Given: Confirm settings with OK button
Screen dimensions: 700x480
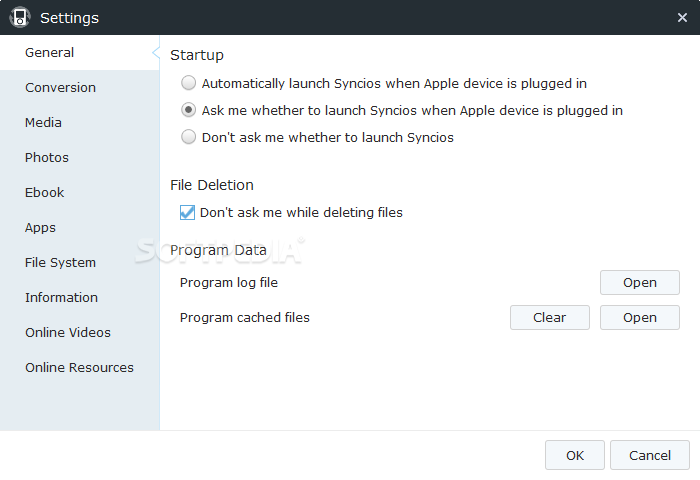Looking at the screenshot, I should (x=575, y=455).
